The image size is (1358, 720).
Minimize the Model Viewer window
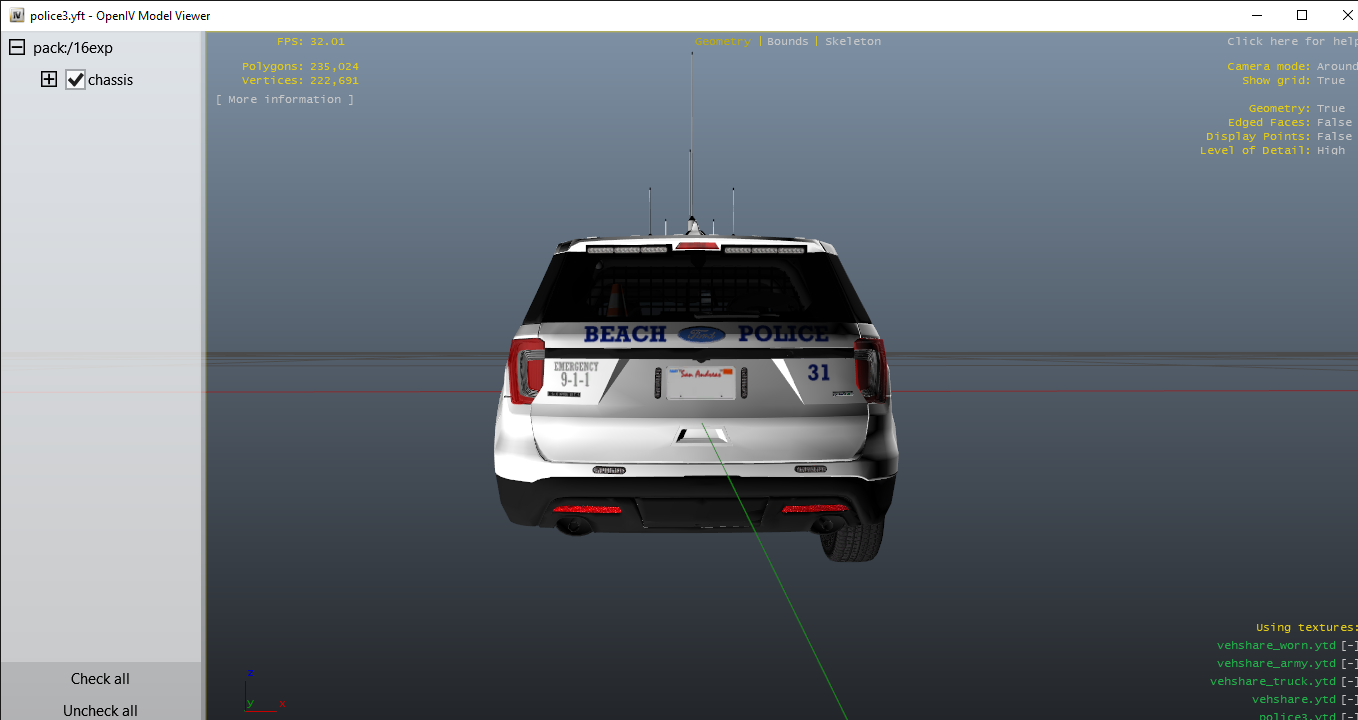pos(1255,15)
